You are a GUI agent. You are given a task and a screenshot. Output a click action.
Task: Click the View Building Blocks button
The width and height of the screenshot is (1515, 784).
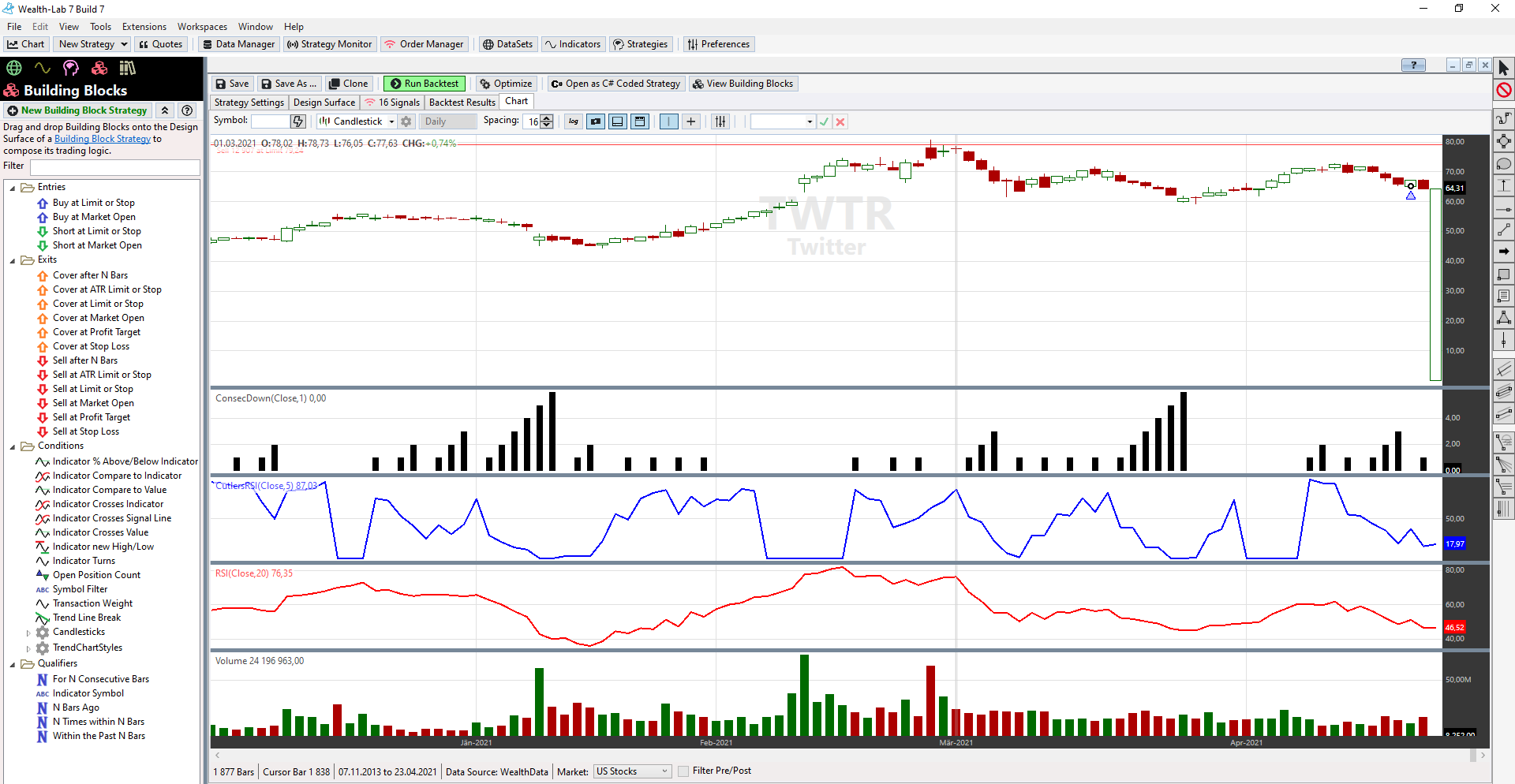pos(743,84)
